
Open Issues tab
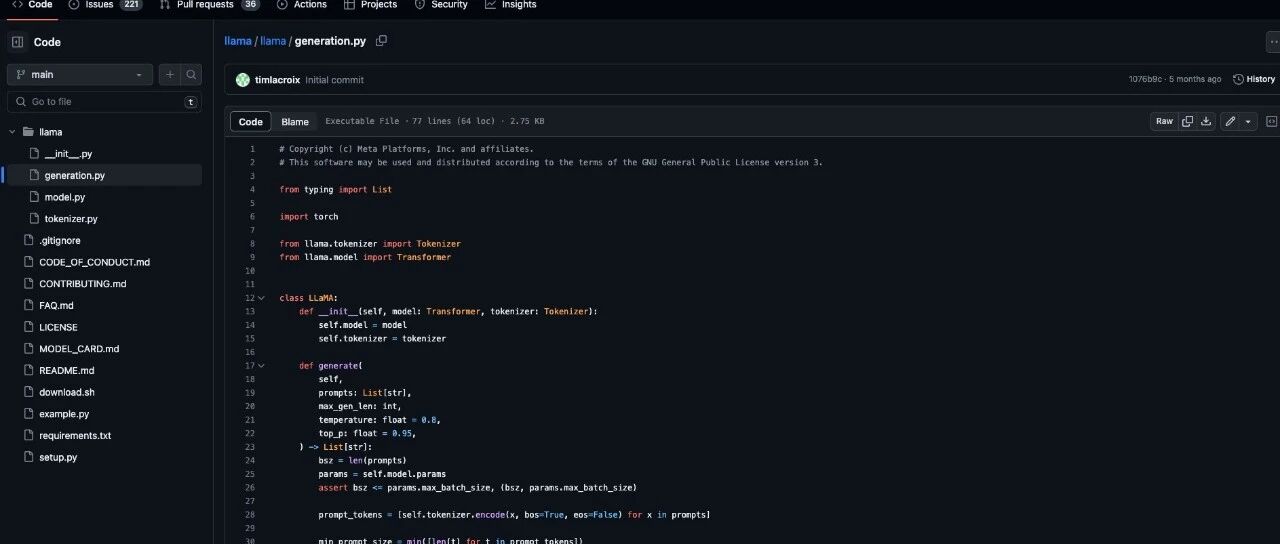point(106,5)
